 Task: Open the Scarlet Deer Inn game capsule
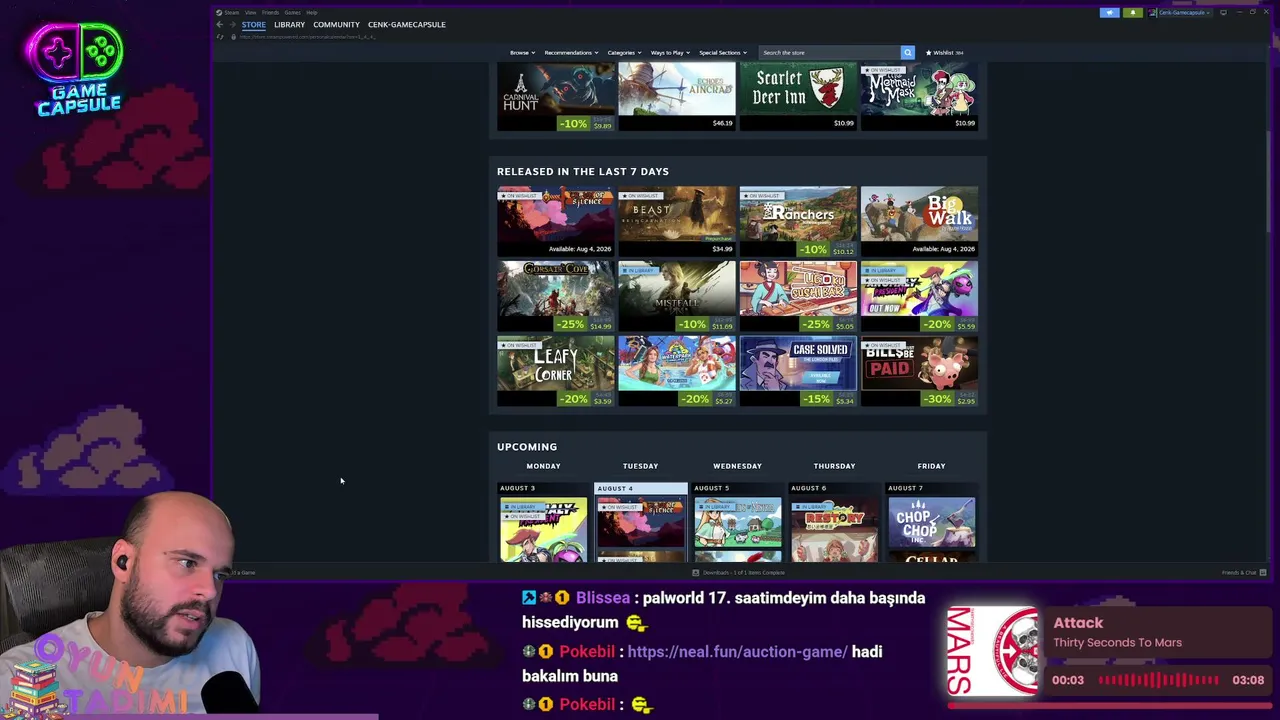(x=798, y=96)
